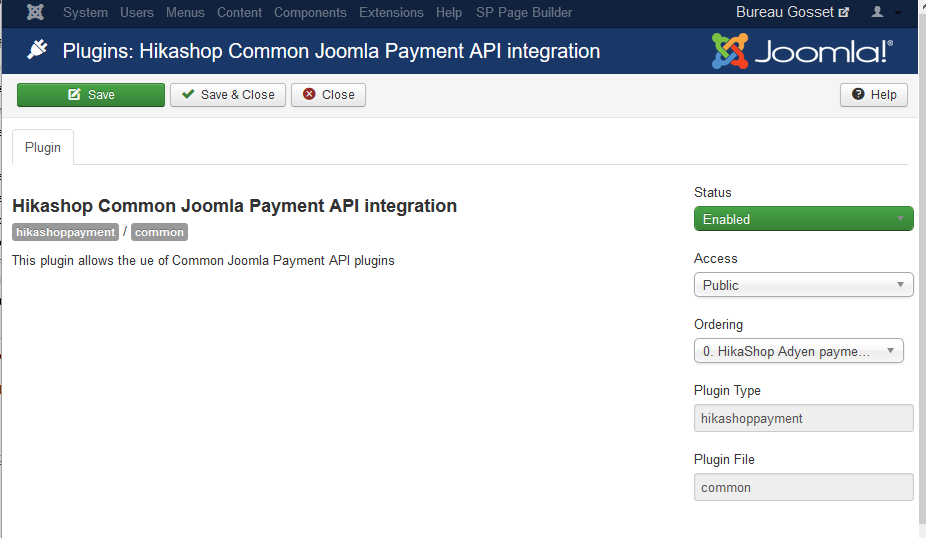The image size is (926, 538).
Task: Open the Status dropdown set to Enabled
Action: coord(804,219)
